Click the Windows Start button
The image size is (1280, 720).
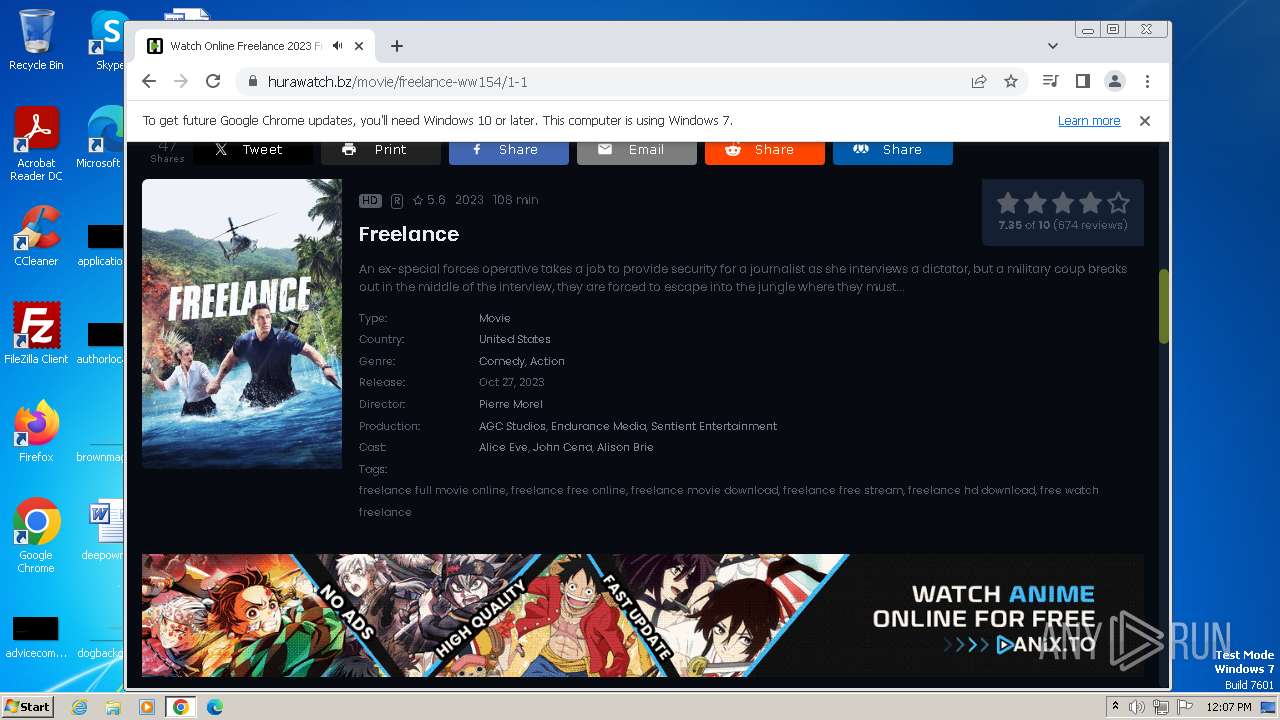[27, 706]
